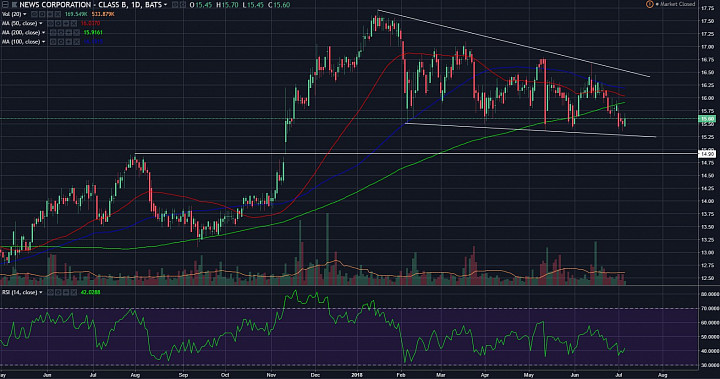This screenshot has height=379, width=720.
Task: Remove the MA (100, close) indicator
Action: point(76,42)
